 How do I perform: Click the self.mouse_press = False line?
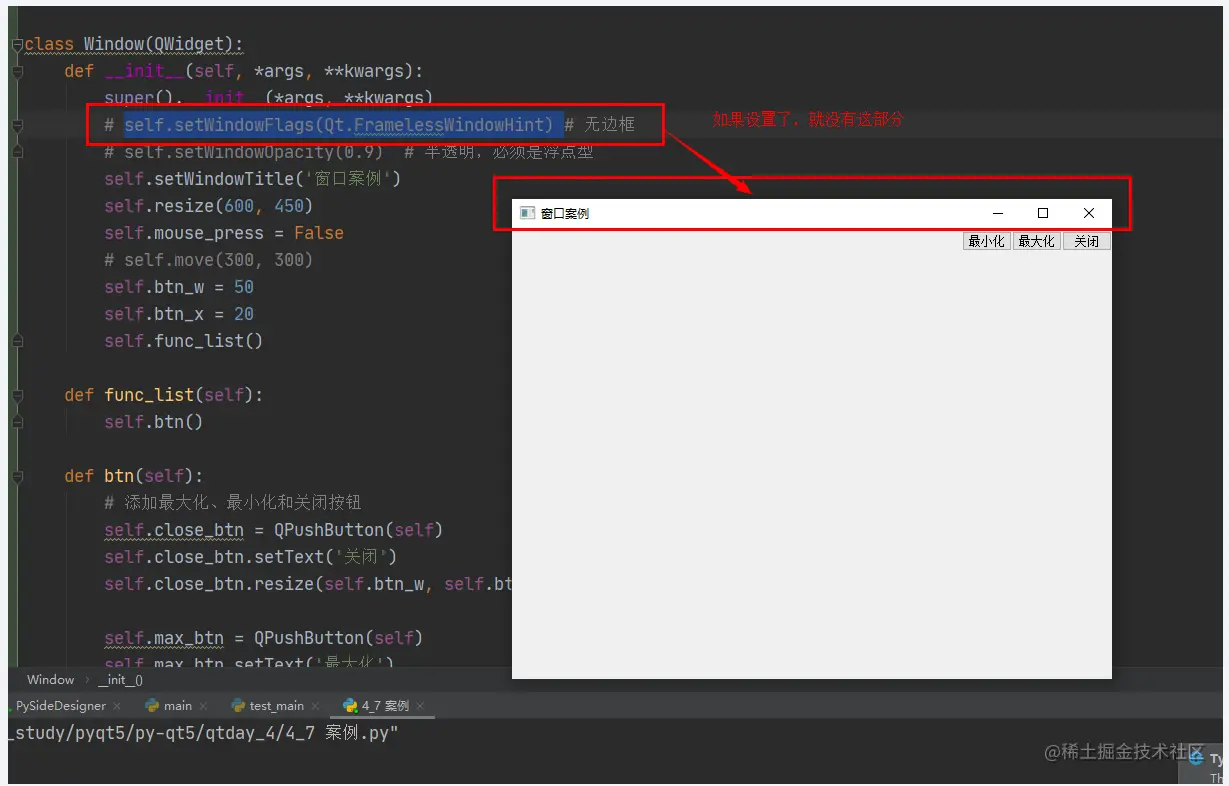[x=224, y=233]
